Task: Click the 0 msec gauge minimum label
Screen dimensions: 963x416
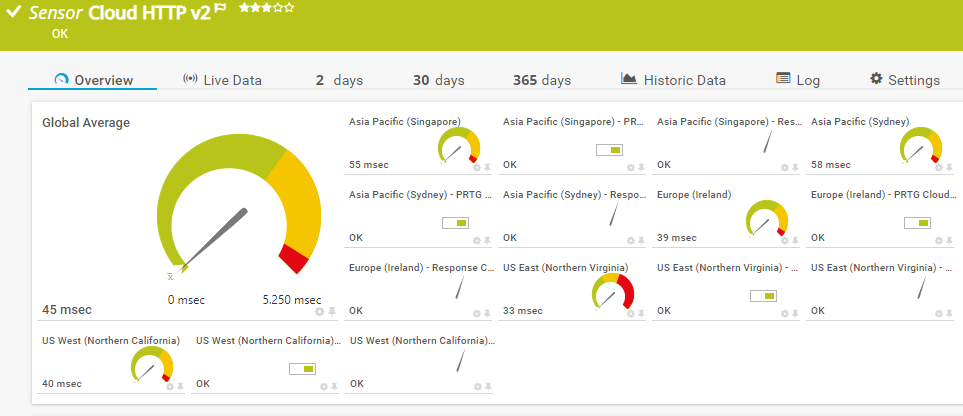Action: pyautogui.click(x=186, y=300)
